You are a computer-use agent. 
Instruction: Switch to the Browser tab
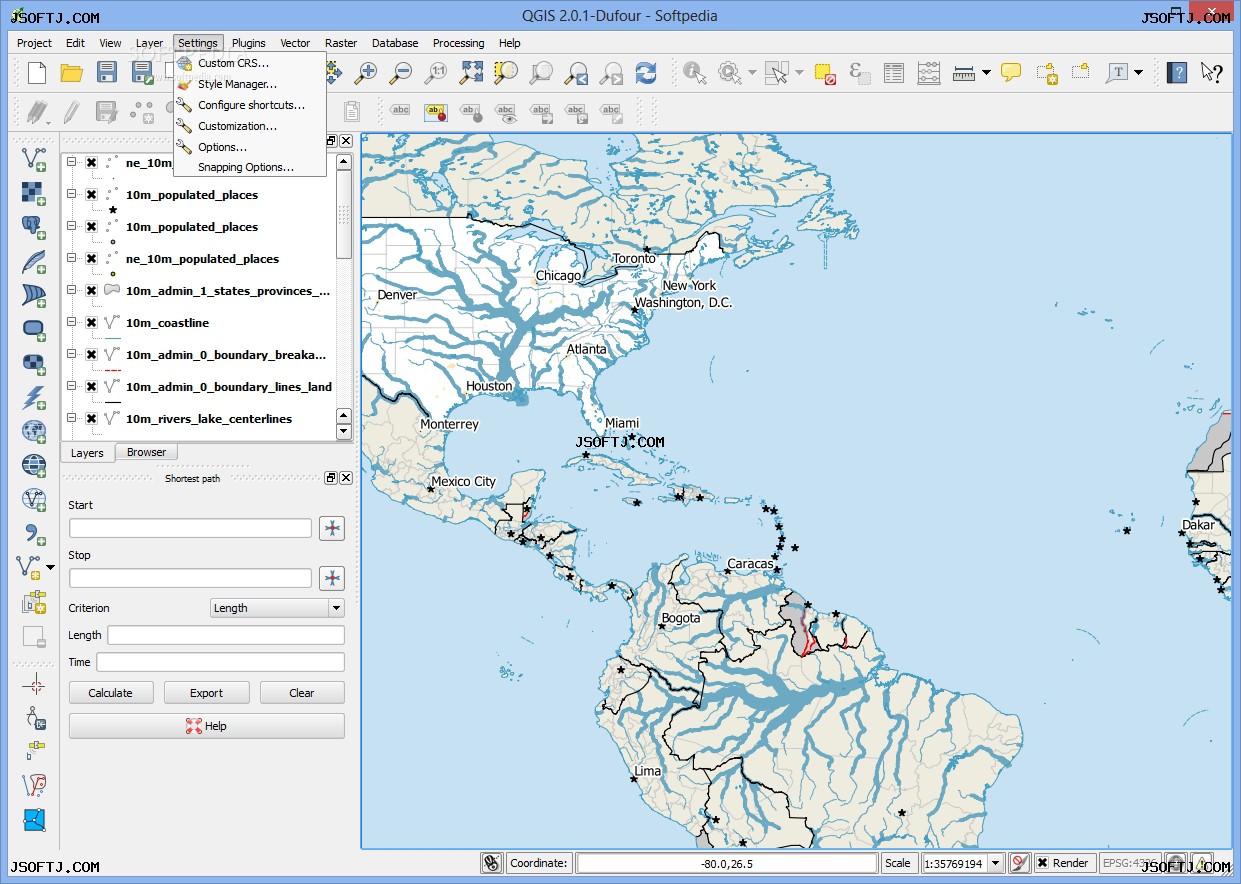tap(146, 452)
